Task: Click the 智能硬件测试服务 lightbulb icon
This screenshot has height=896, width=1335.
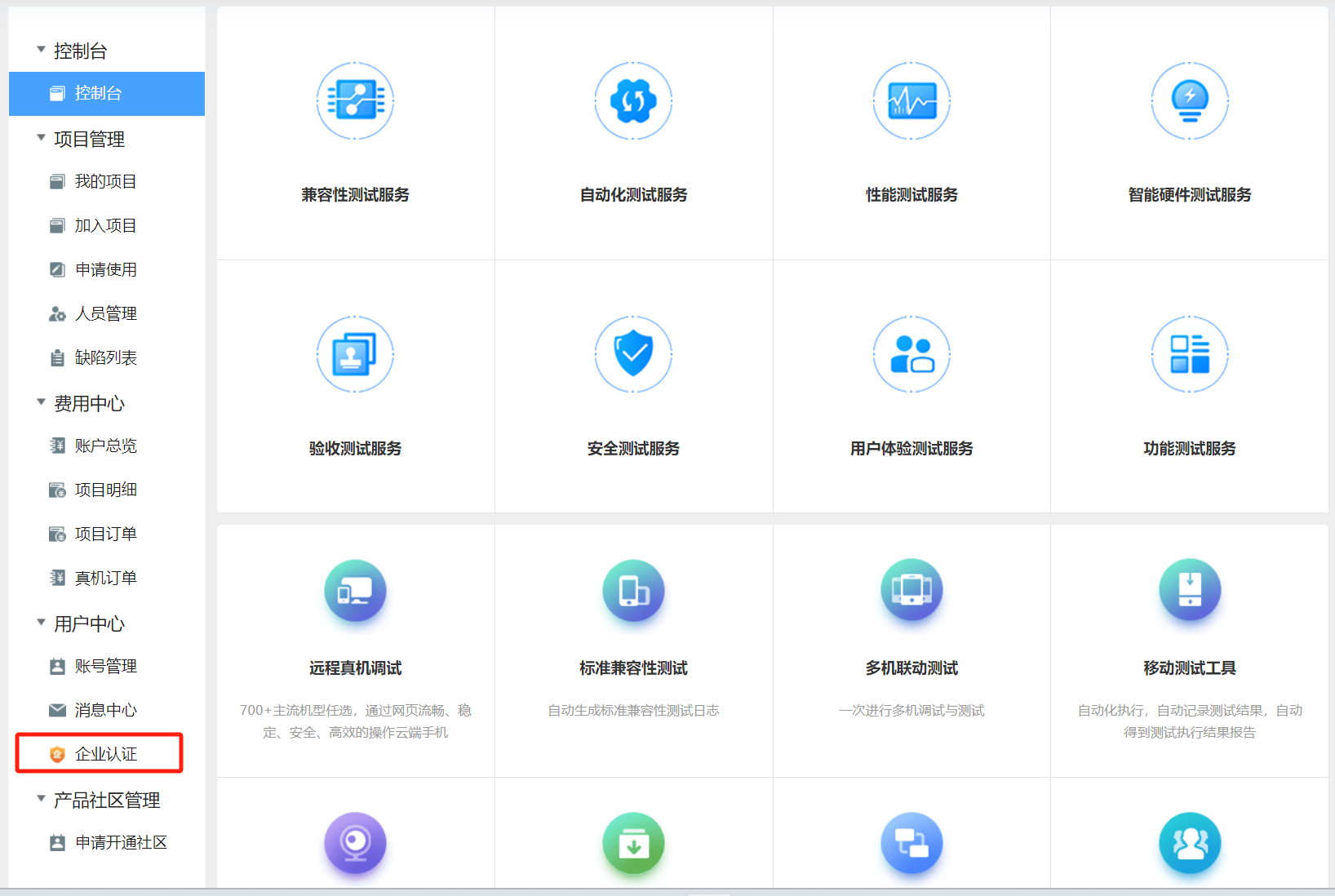Action: 1190,101
